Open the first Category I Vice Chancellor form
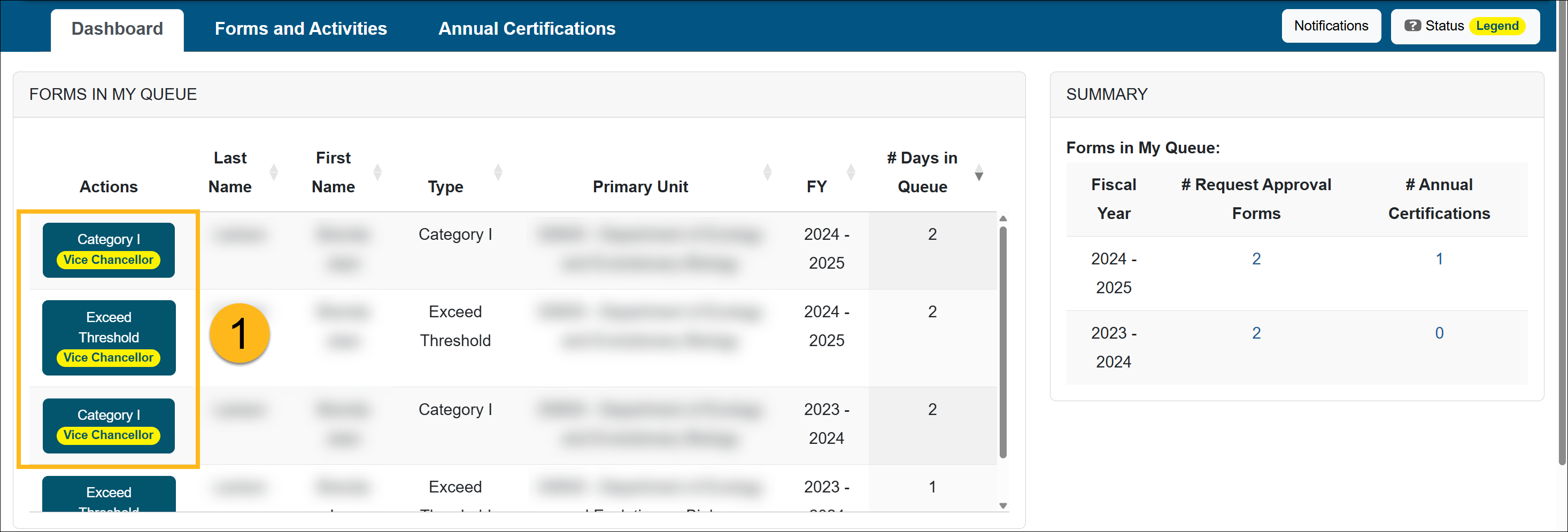The image size is (1568, 532). pos(109,249)
